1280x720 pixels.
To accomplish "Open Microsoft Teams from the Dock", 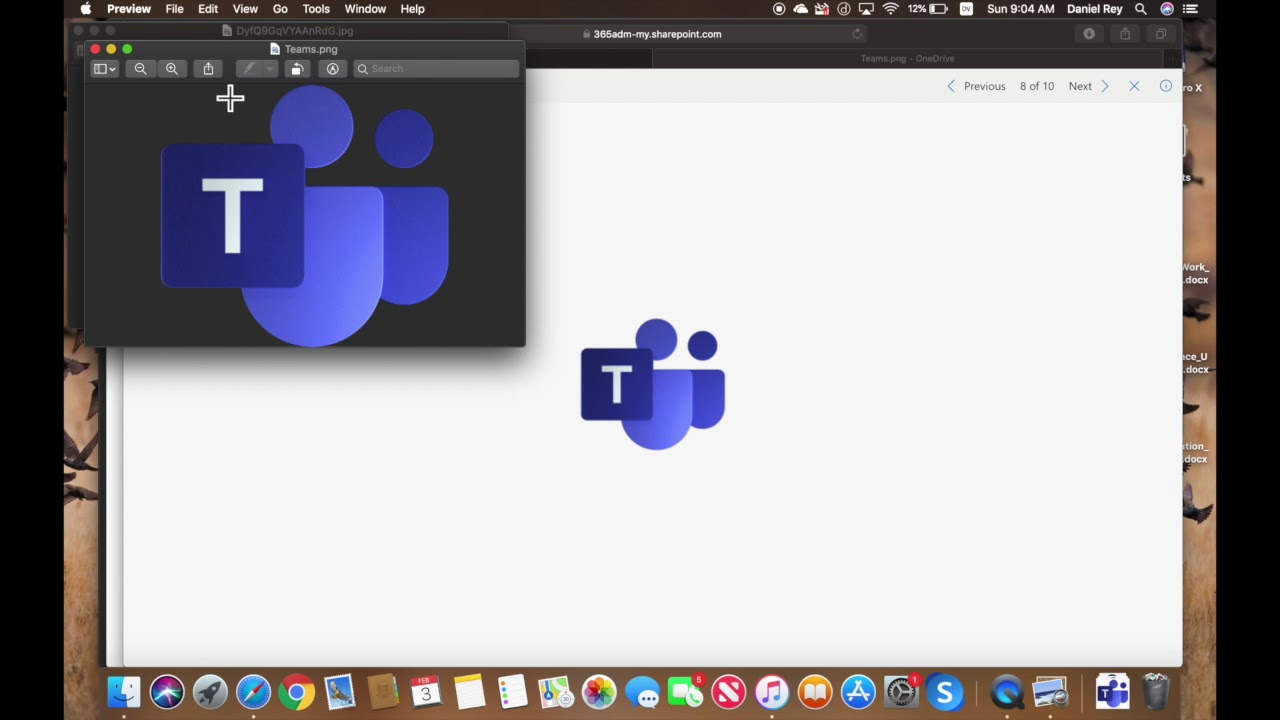I will coord(1112,691).
